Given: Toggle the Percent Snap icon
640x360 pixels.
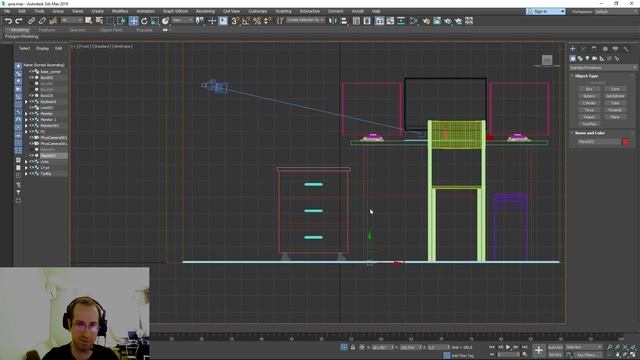Looking at the screenshot, I should click(257, 21).
